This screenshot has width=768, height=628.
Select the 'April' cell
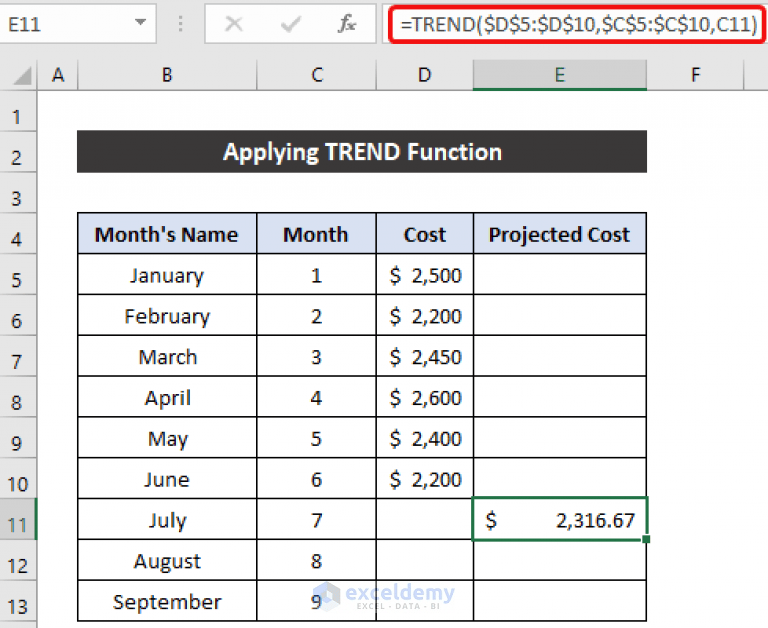(x=167, y=397)
